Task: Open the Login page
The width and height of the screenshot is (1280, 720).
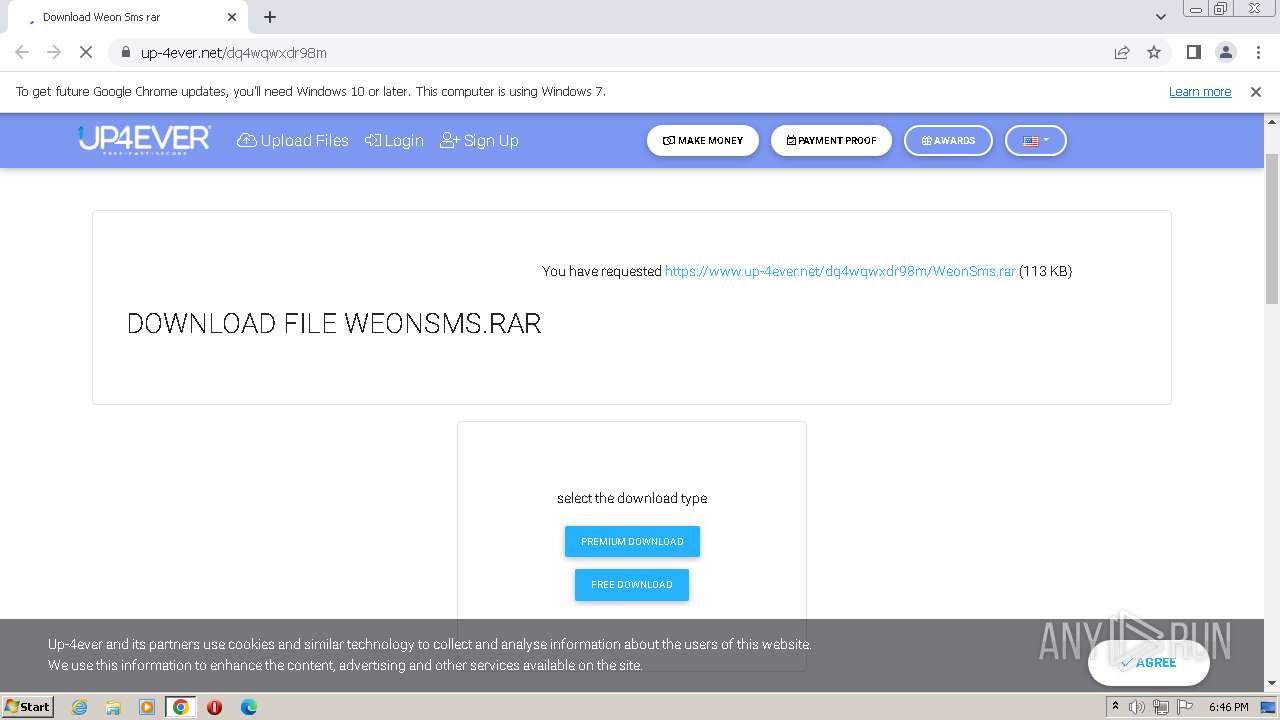Action: (394, 140)
